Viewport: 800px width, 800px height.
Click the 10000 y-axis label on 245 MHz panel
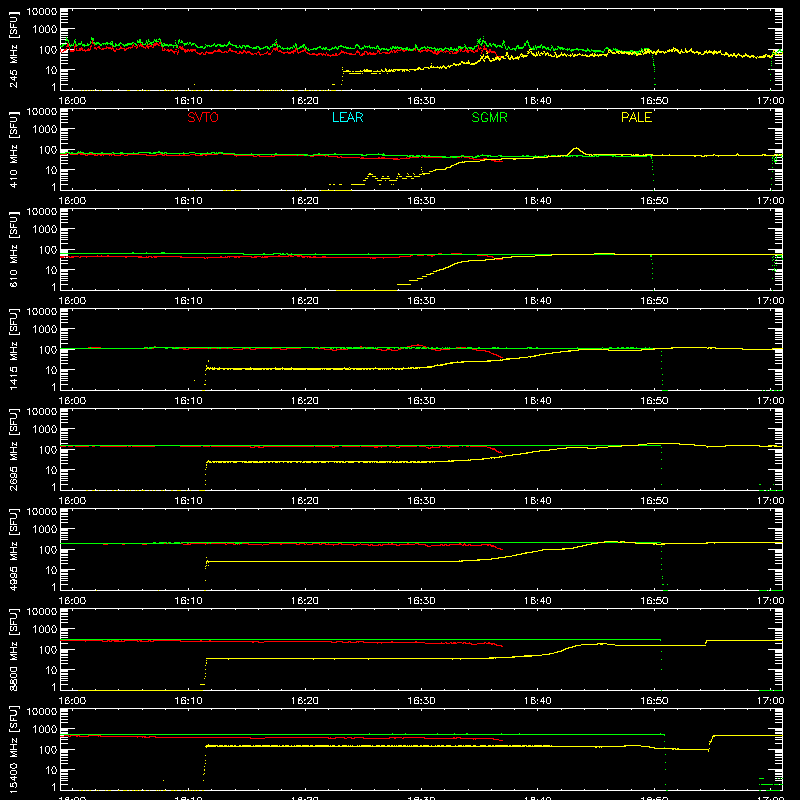pyautogui.click(x=42, y=12)
